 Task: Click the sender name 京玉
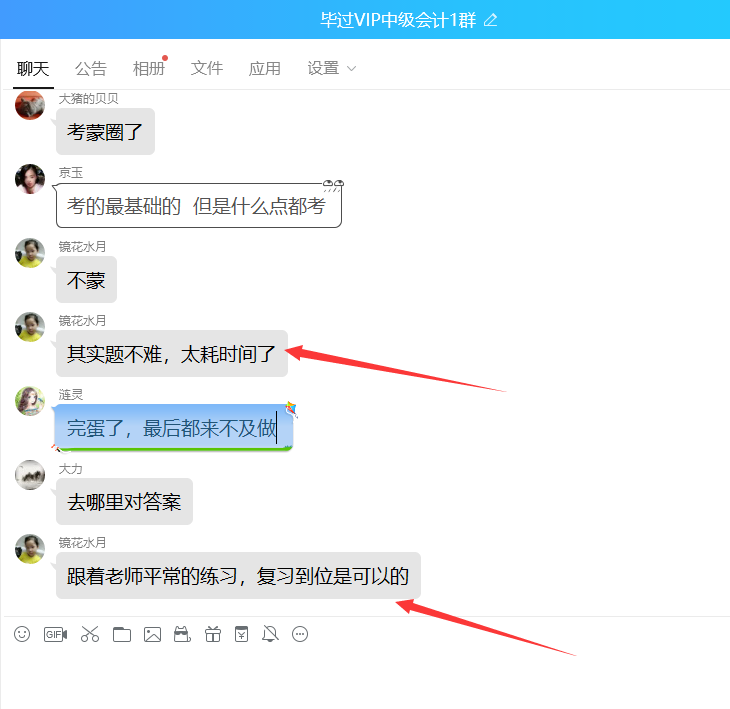pyautogui.click(x=70, y=173)
